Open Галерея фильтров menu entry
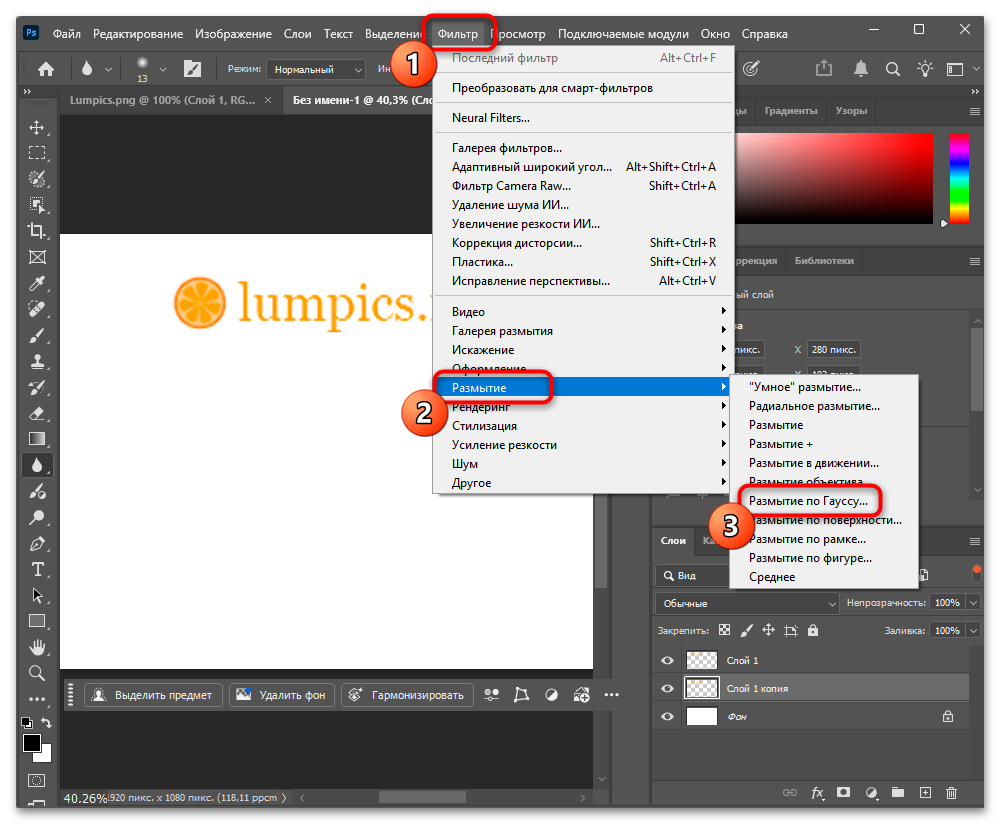 click(507, 148)
